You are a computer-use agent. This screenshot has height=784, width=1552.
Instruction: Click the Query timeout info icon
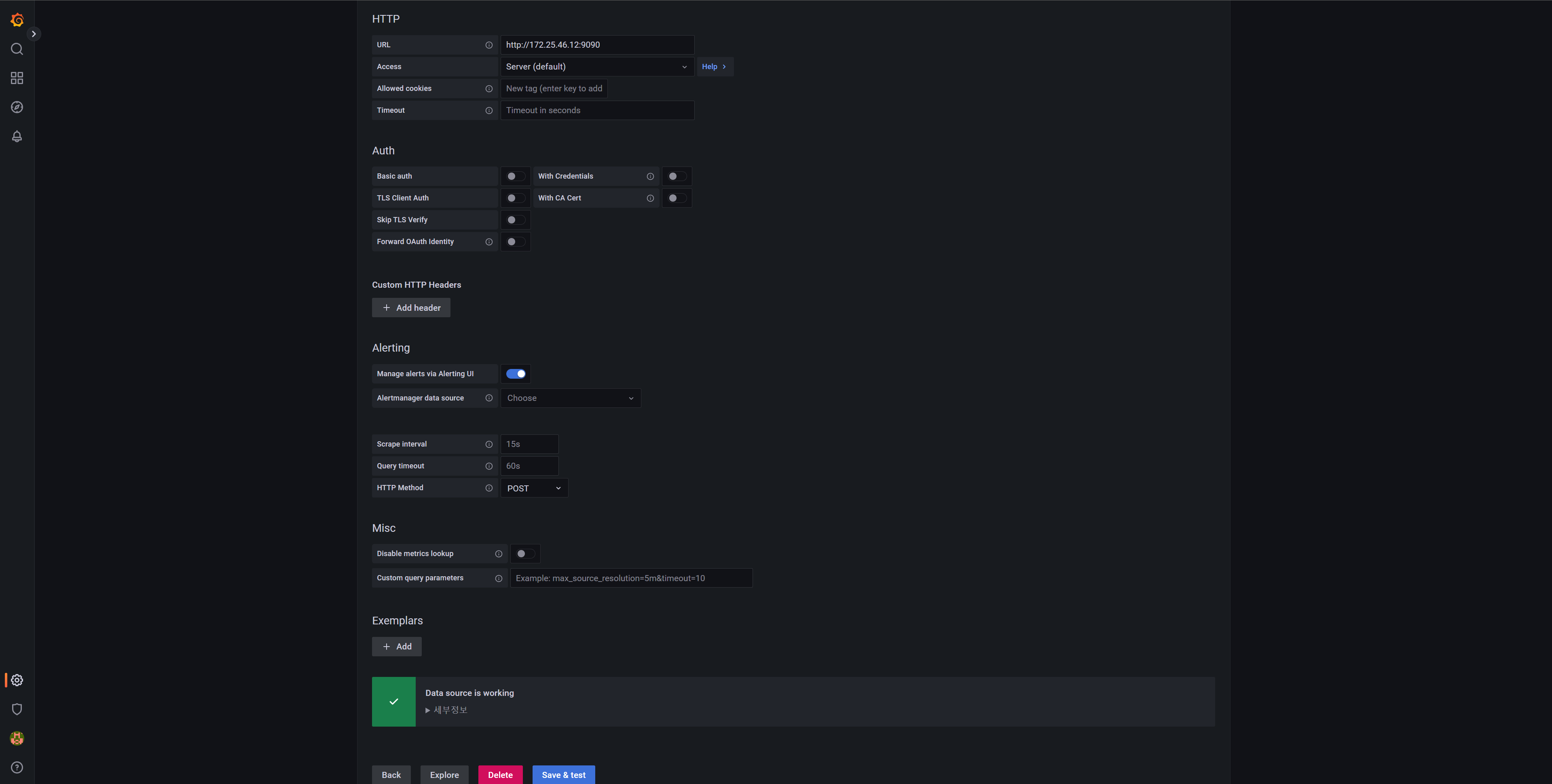click(488, 466)
